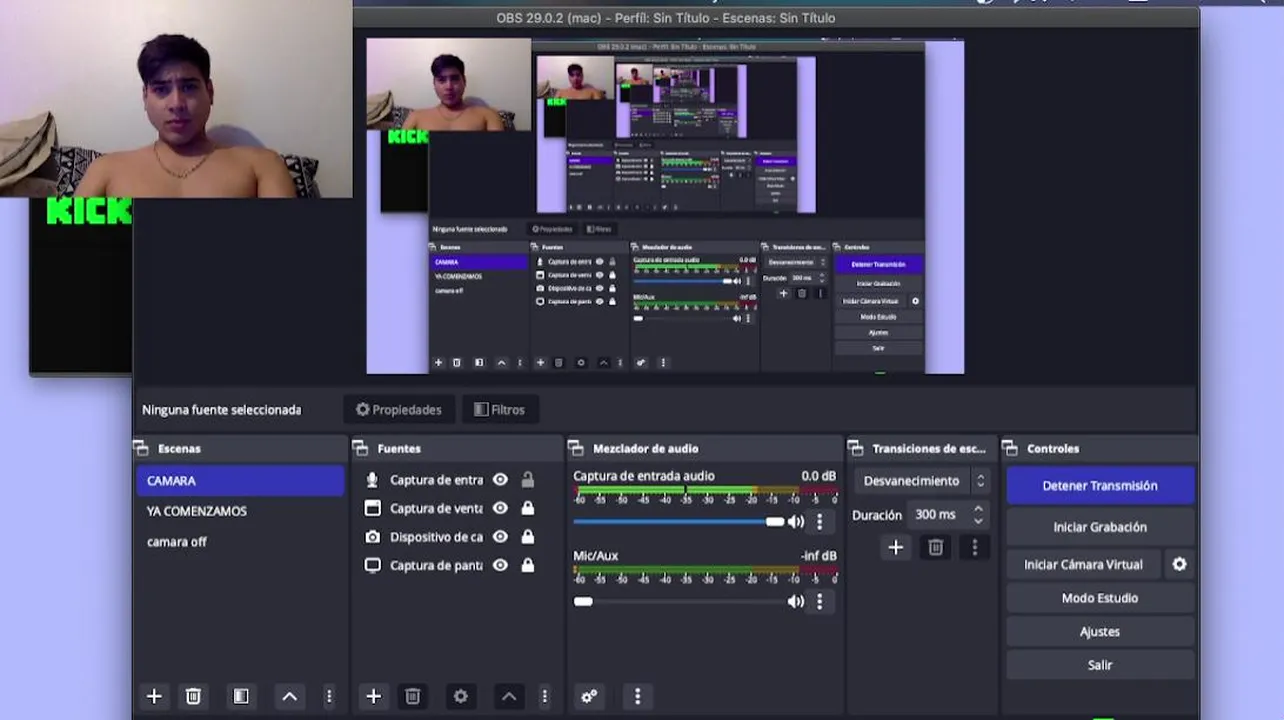
Task: Open Propiedades of selected source
Action: [399, 410]
